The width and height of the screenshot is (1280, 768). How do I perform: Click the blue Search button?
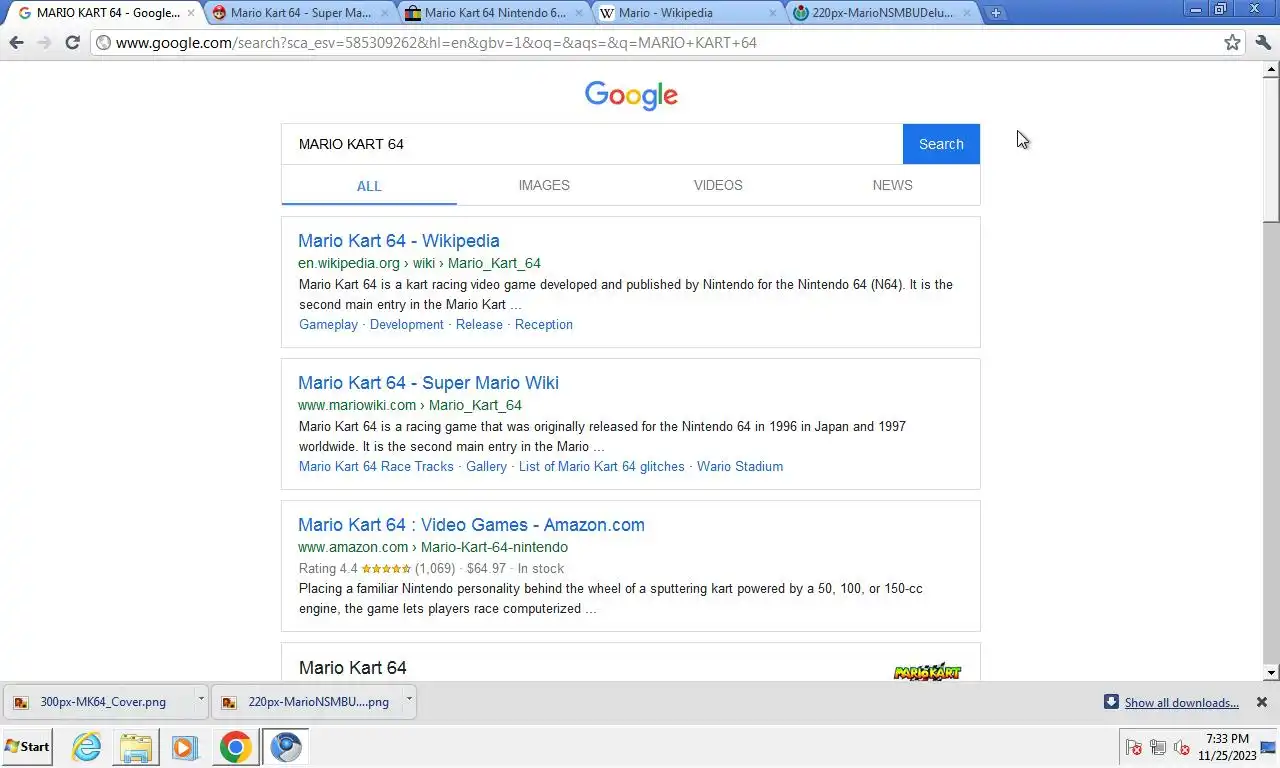(941, 144)
